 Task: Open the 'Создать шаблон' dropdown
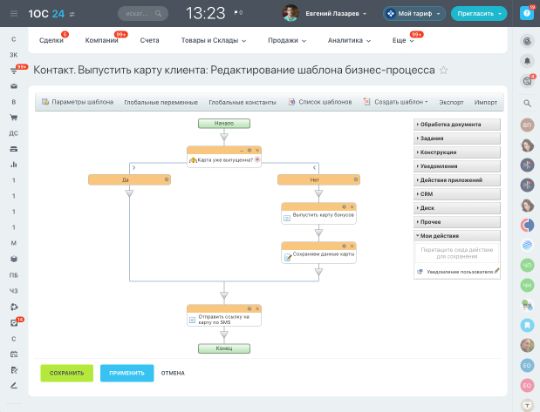396,102
